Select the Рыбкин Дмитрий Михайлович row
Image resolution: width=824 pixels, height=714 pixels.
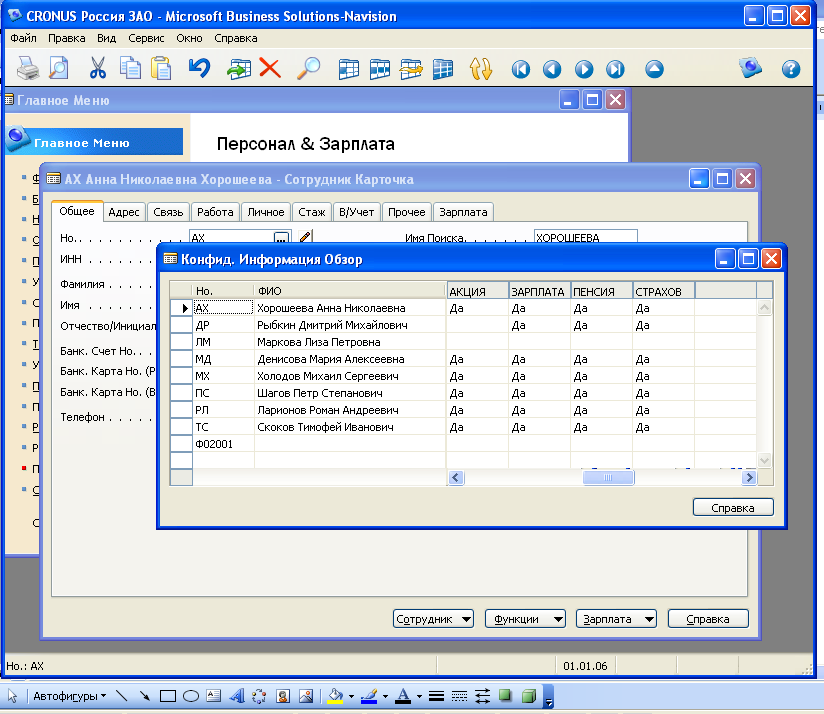coord(331,325)
